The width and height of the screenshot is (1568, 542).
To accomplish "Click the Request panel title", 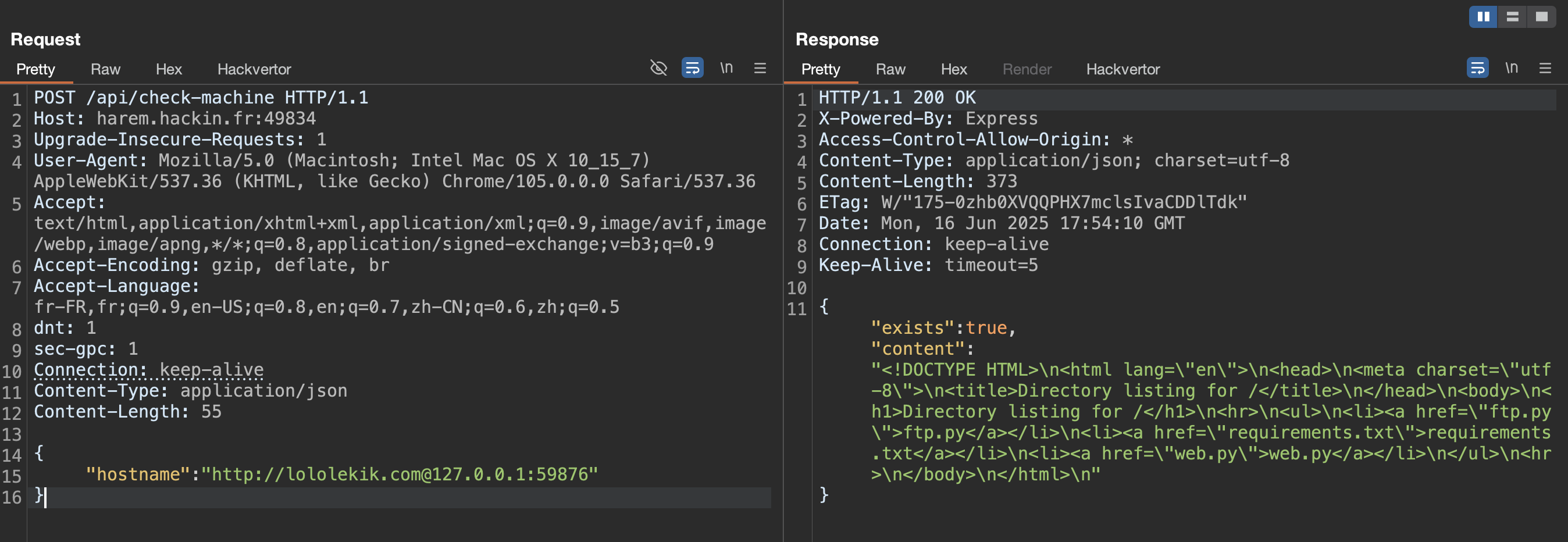I will pos(45,40).
